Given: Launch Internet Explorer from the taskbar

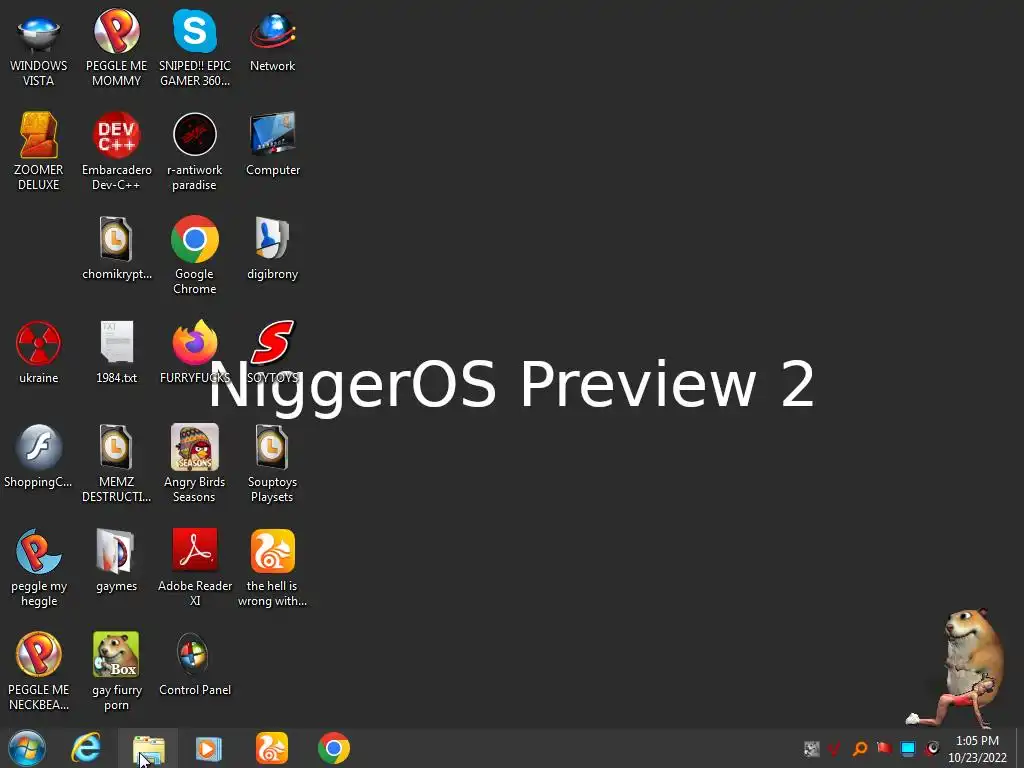Looking at the screenshot, I should tap(86, 748).
